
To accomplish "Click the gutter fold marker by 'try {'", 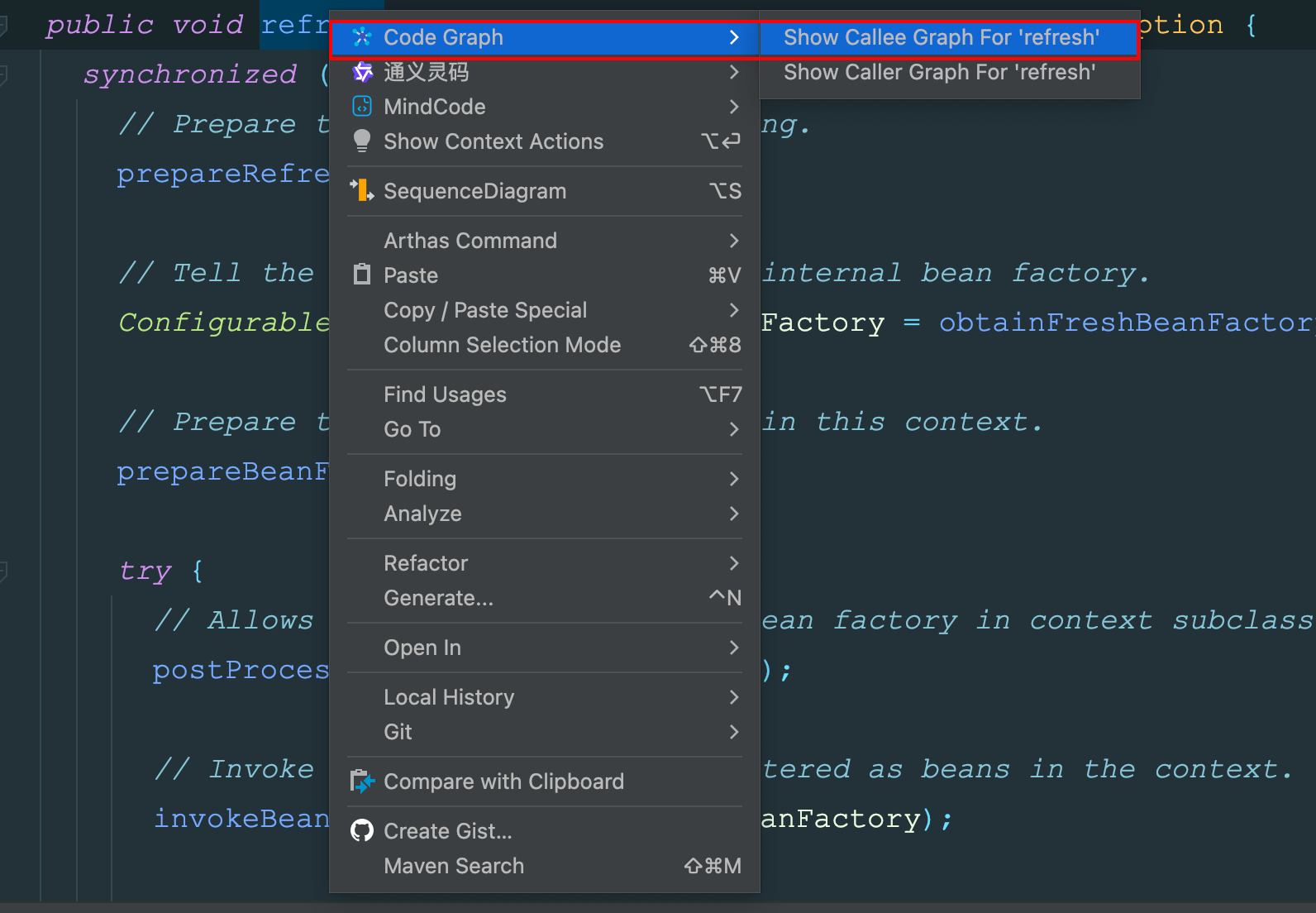I will click(x=3, y=571).
